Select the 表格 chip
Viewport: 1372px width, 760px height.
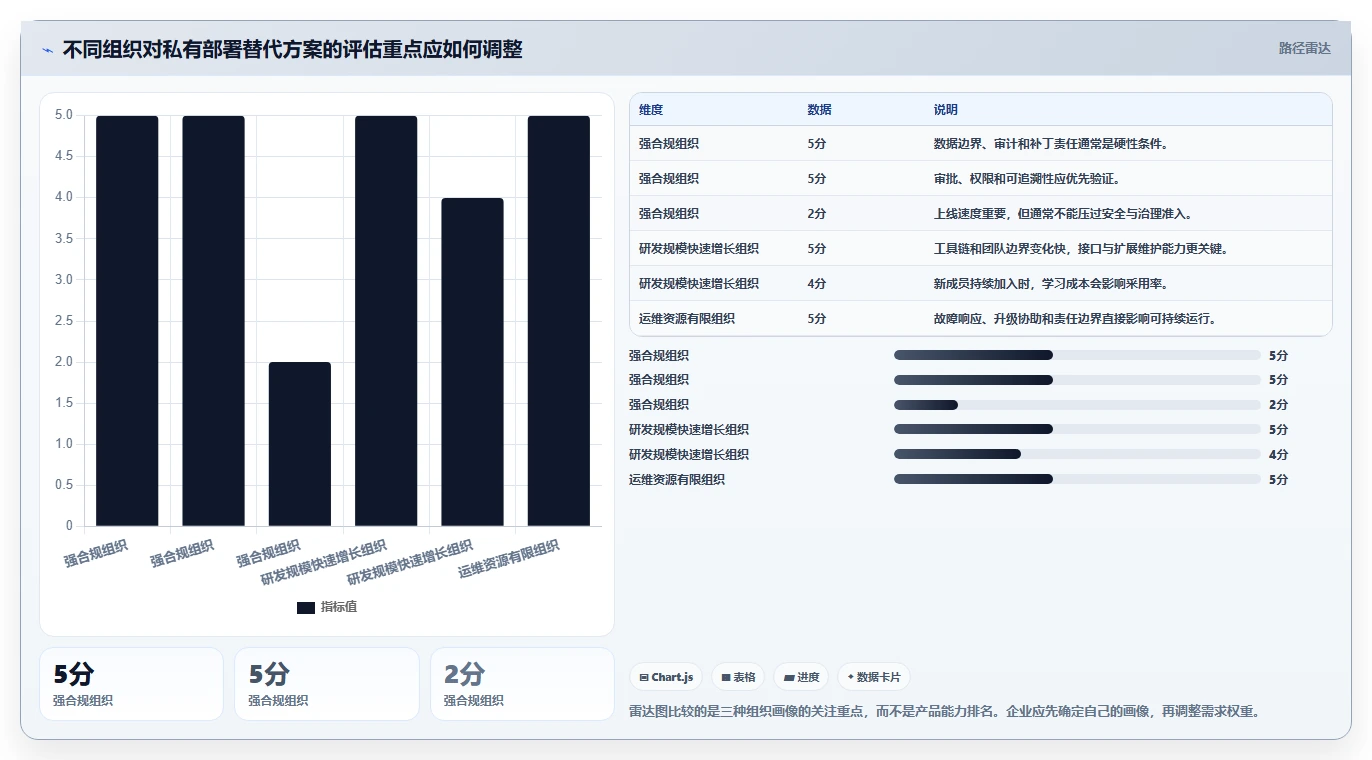[x=738, y=677]
